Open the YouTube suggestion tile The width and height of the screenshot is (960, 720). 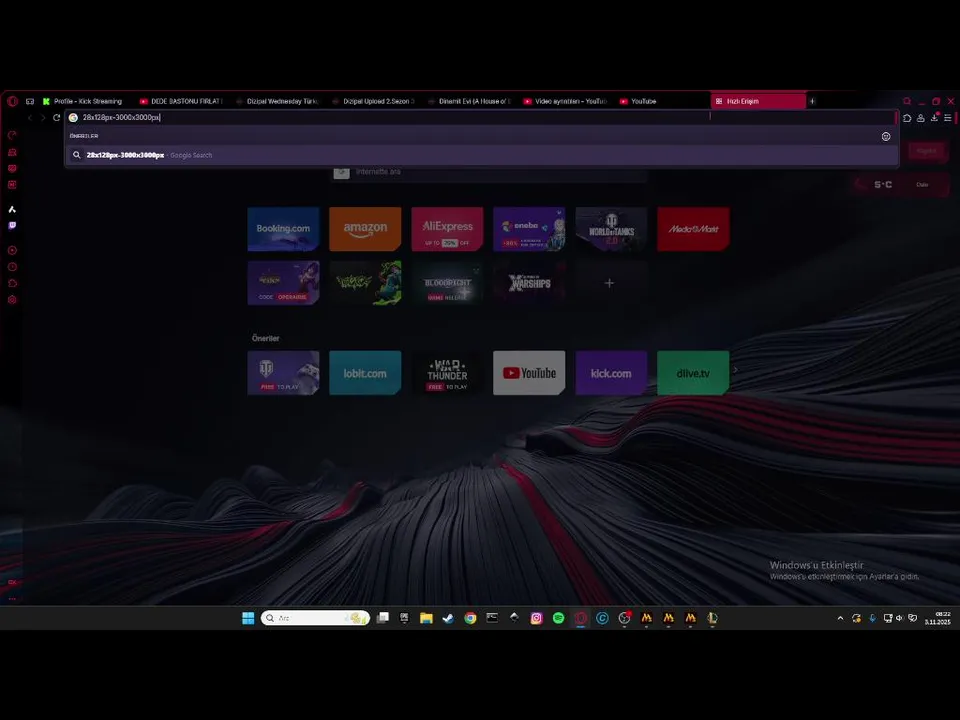(529, 373)
